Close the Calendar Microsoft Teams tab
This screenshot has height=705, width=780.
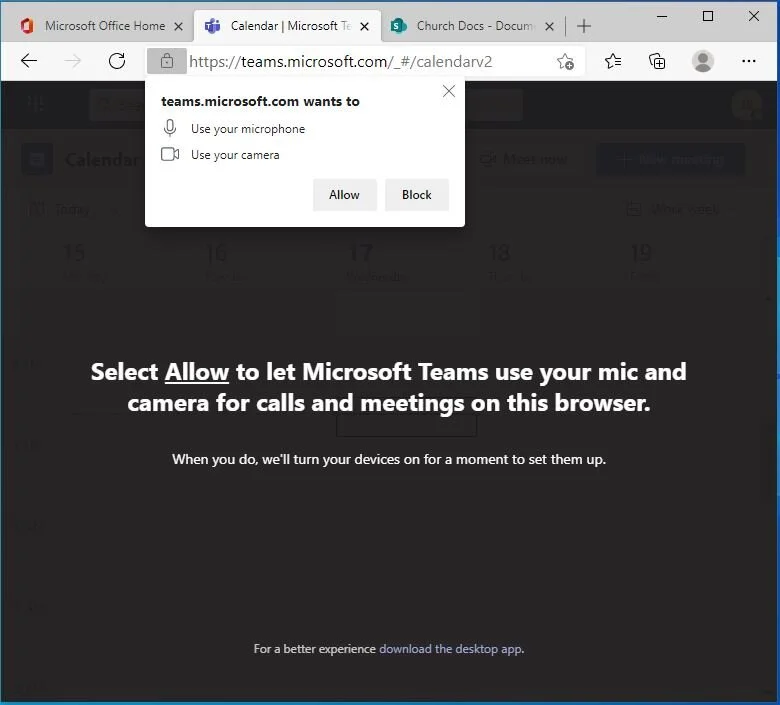click(x=365, y=26)
